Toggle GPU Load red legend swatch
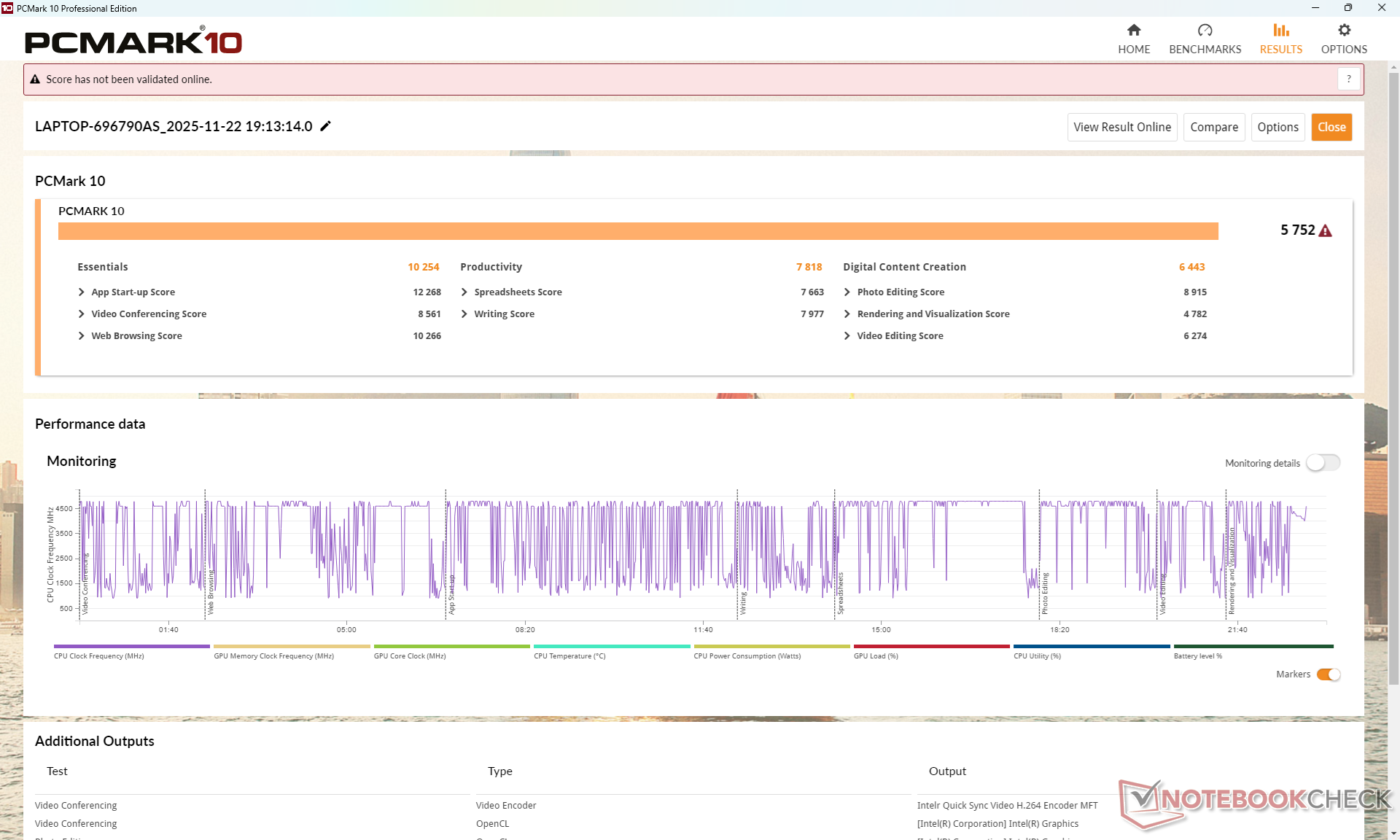The width and height of the screenshot is (1400, 840). 931,647
